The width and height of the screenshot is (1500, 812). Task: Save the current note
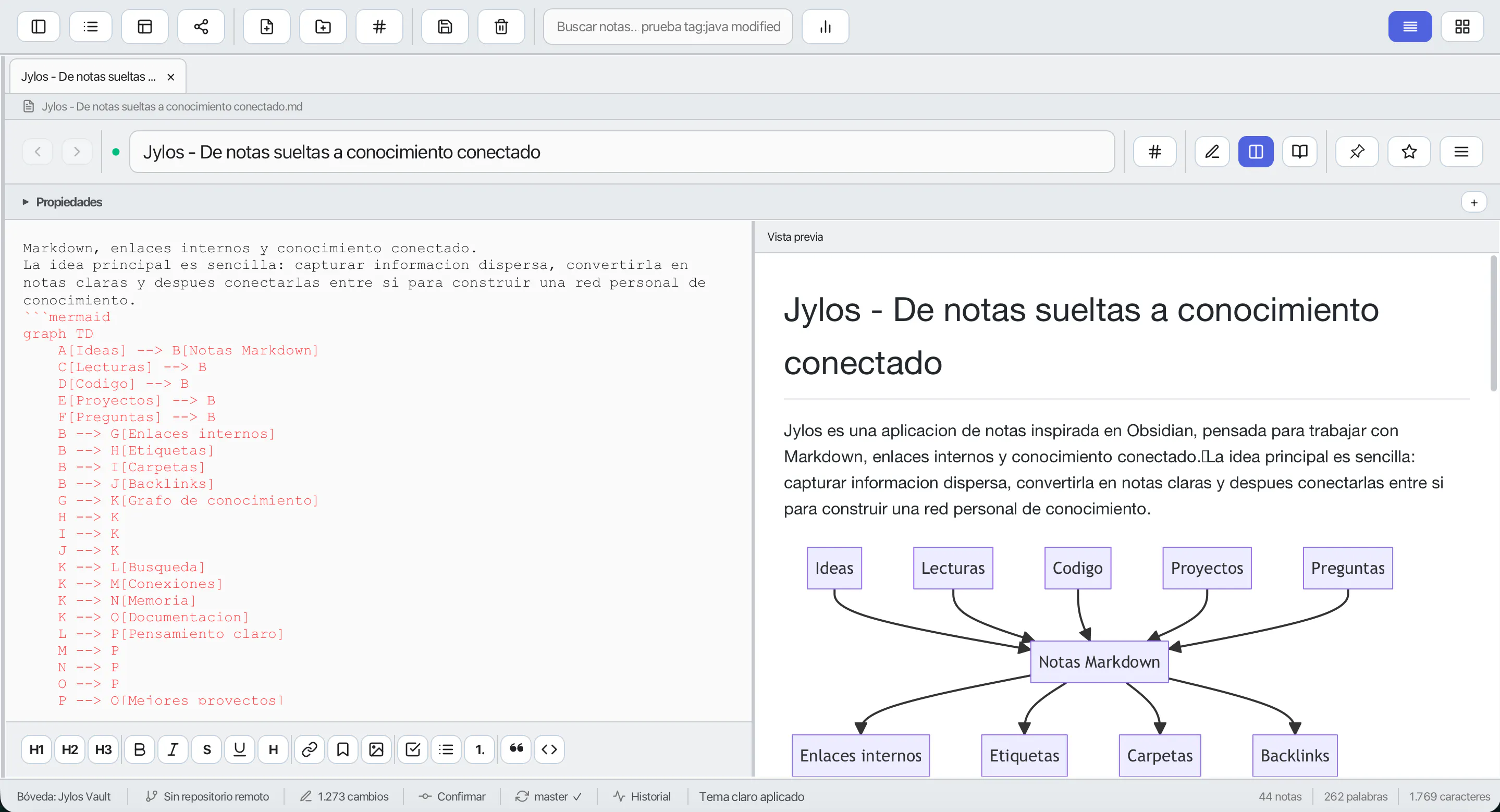445,27
